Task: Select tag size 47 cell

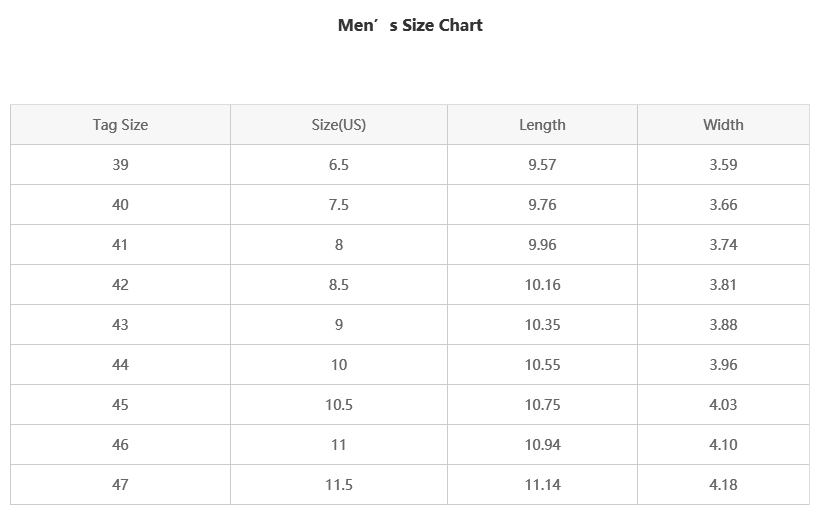Action: (120, 485)
